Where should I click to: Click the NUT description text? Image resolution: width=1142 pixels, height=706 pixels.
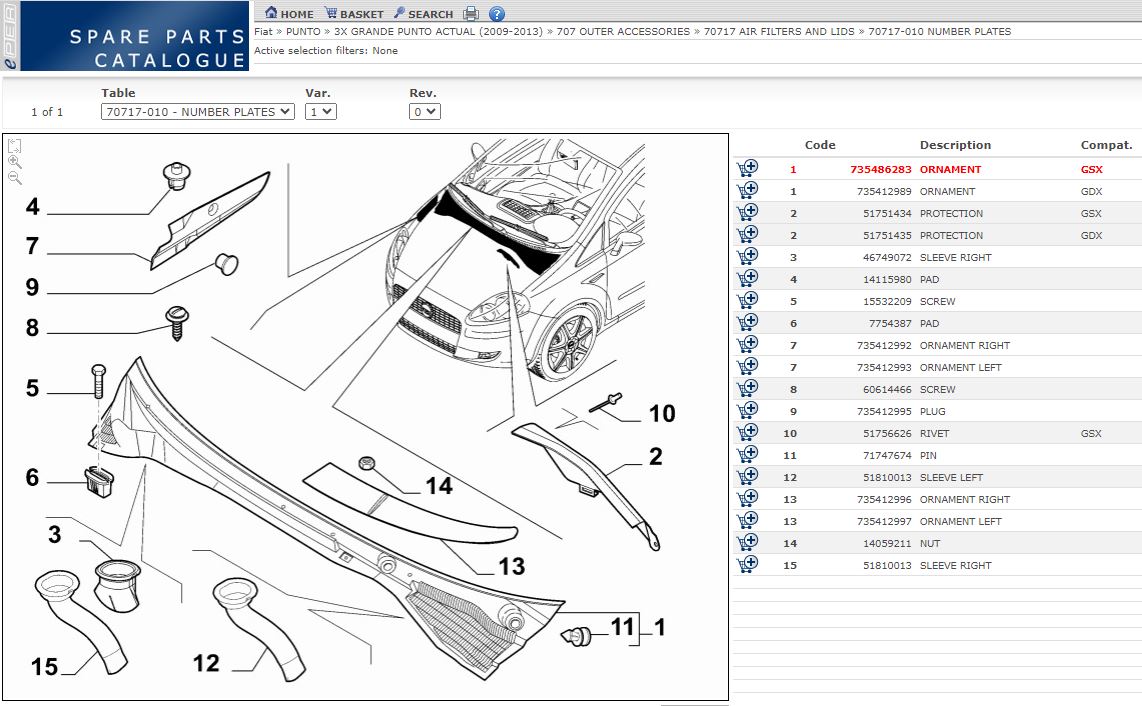pyautogui.click(x=930, y=543)
